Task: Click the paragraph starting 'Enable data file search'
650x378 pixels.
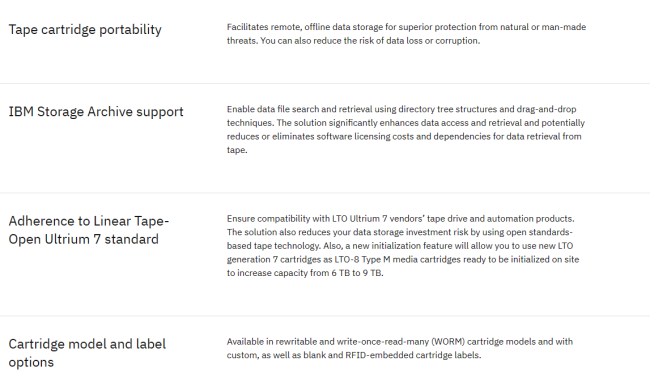Action: tap(406, 129)
